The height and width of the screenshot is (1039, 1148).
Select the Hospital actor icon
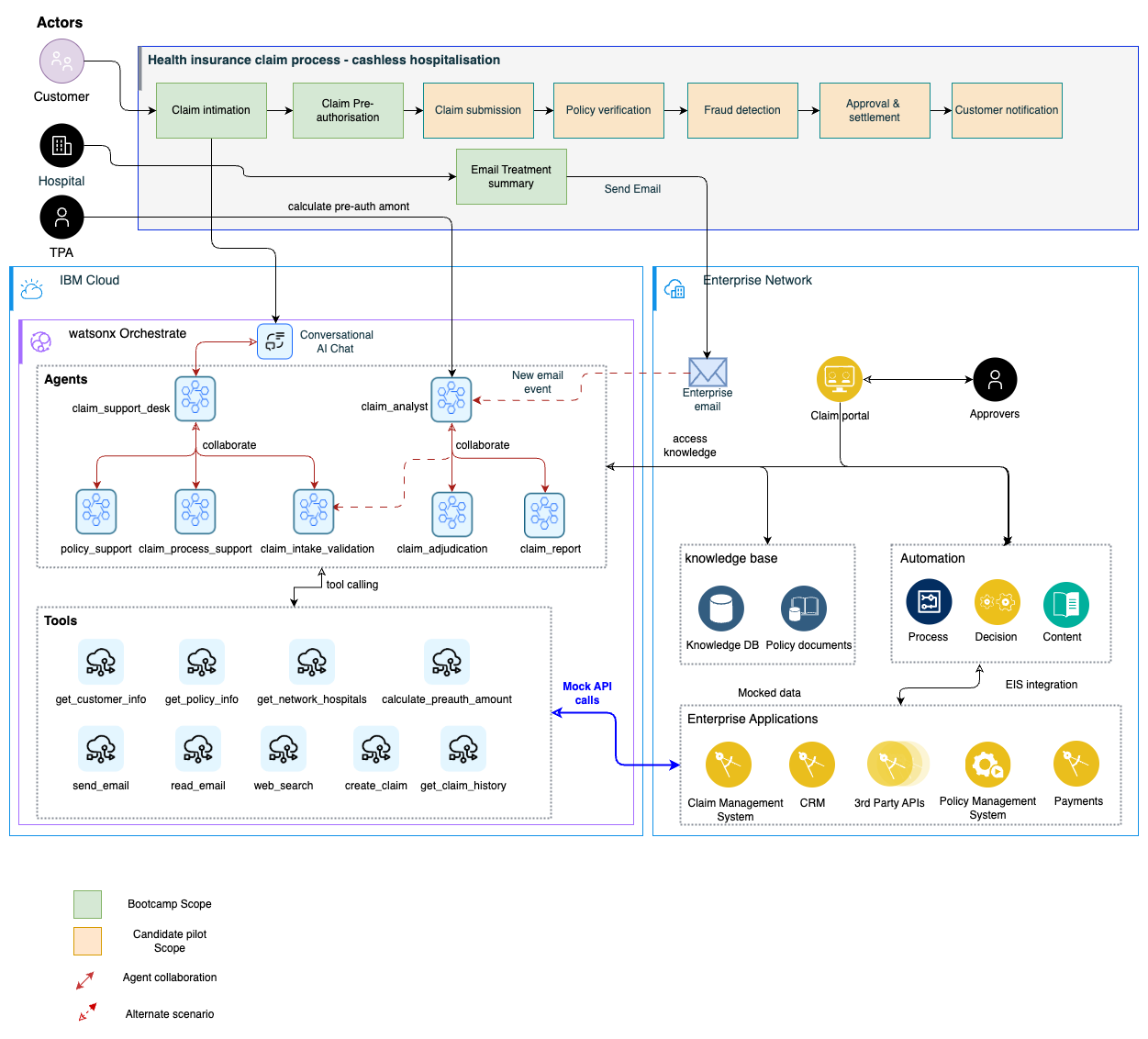point(61,146)
